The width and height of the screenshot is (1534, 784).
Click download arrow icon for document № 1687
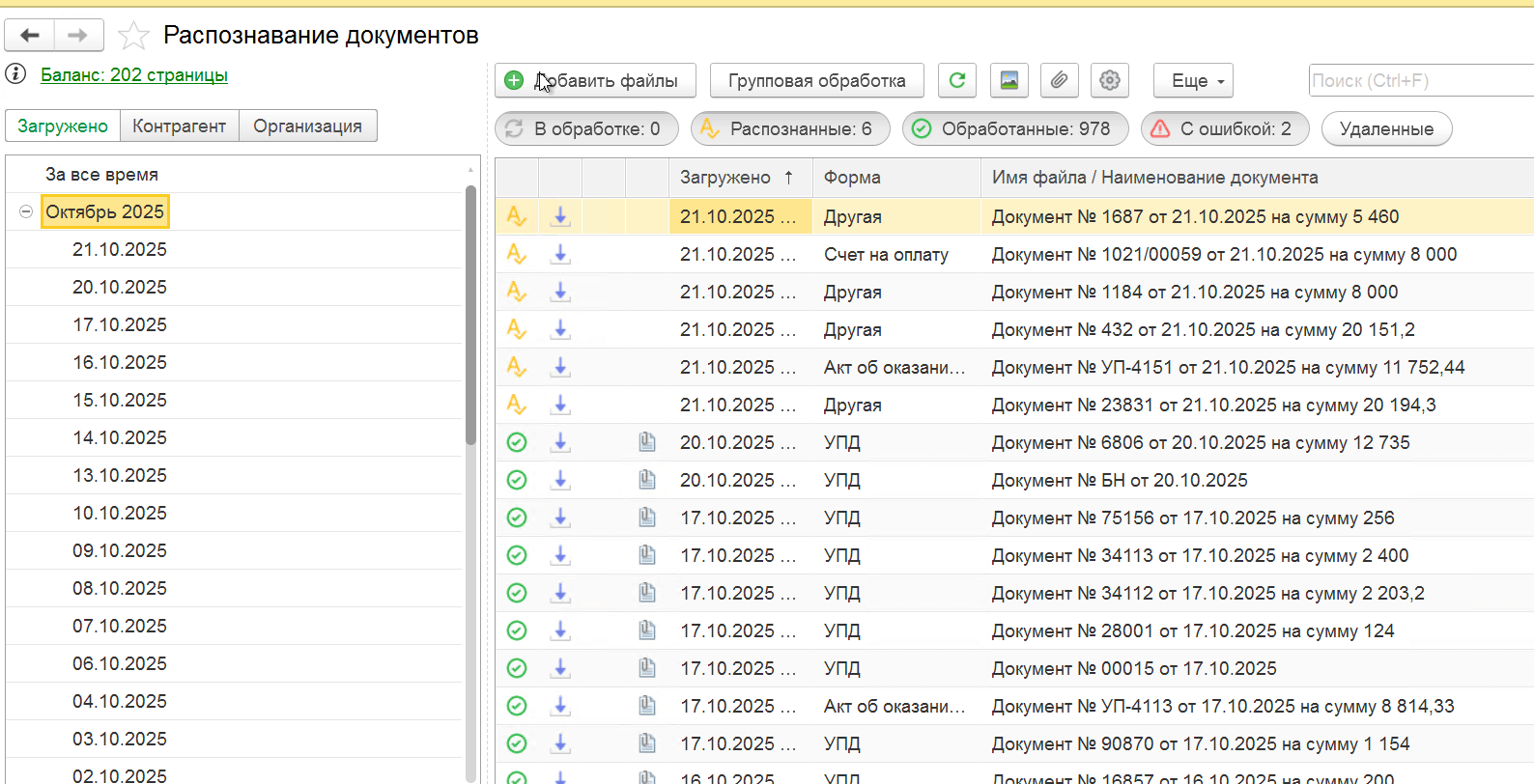click(560, 216)
